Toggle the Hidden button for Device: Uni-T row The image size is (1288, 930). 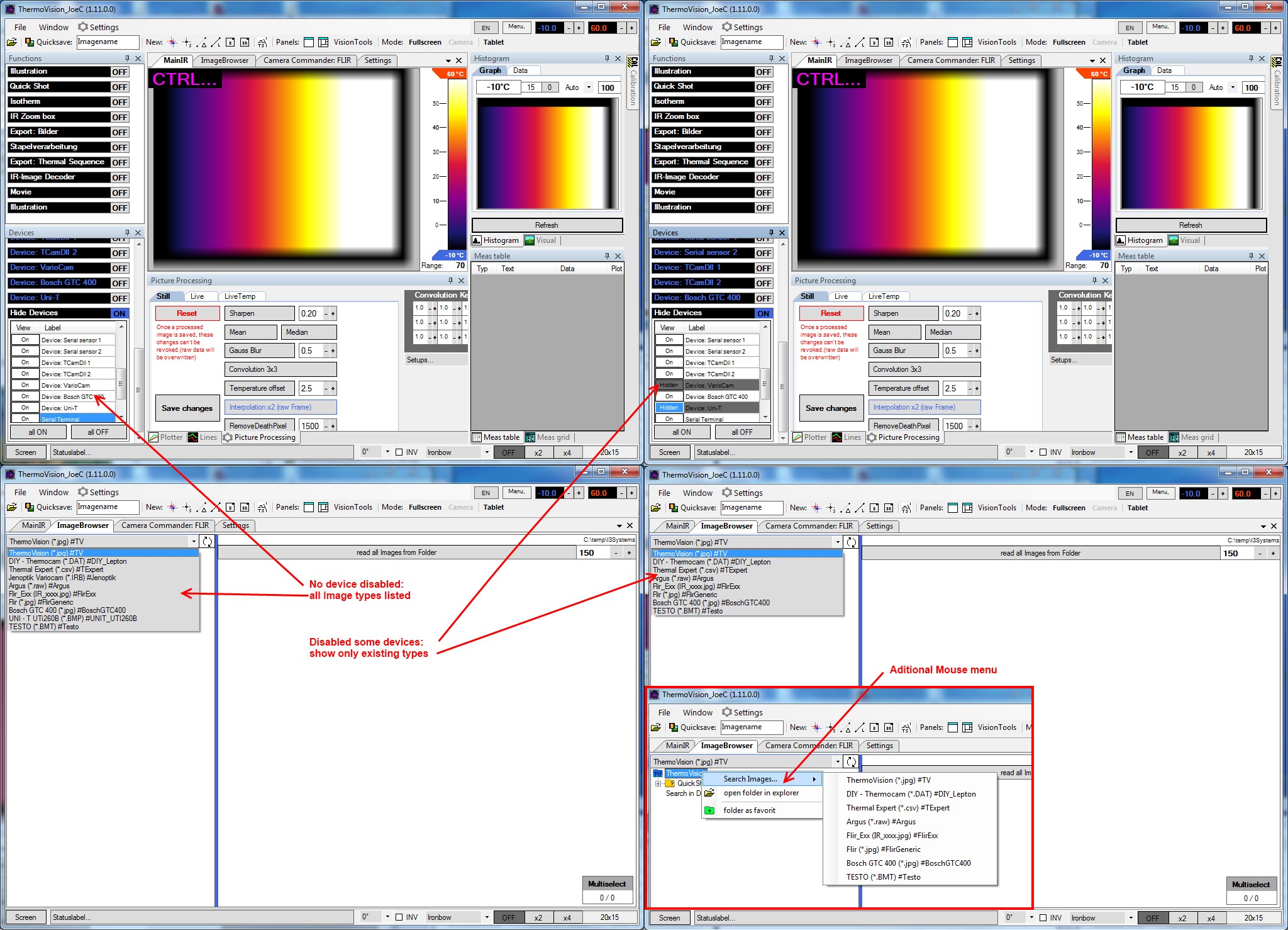[x=669, y=408]
